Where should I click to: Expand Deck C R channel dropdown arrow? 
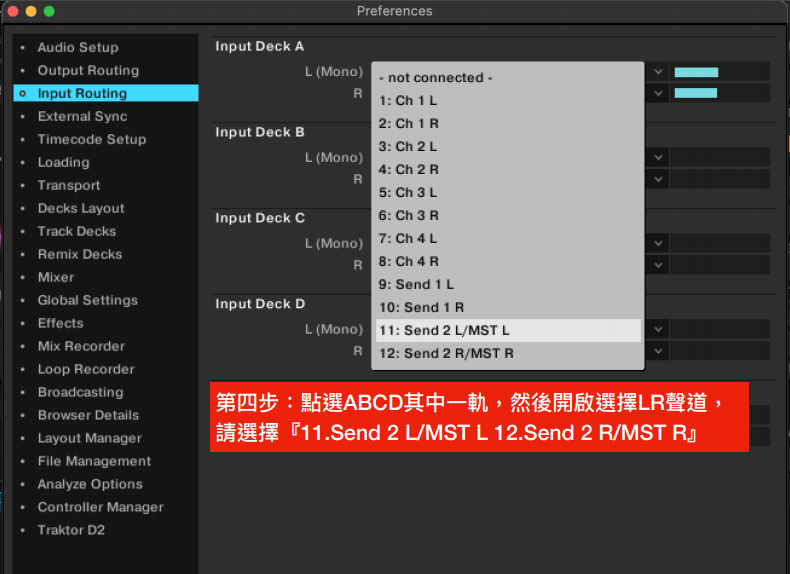point(657,265)
